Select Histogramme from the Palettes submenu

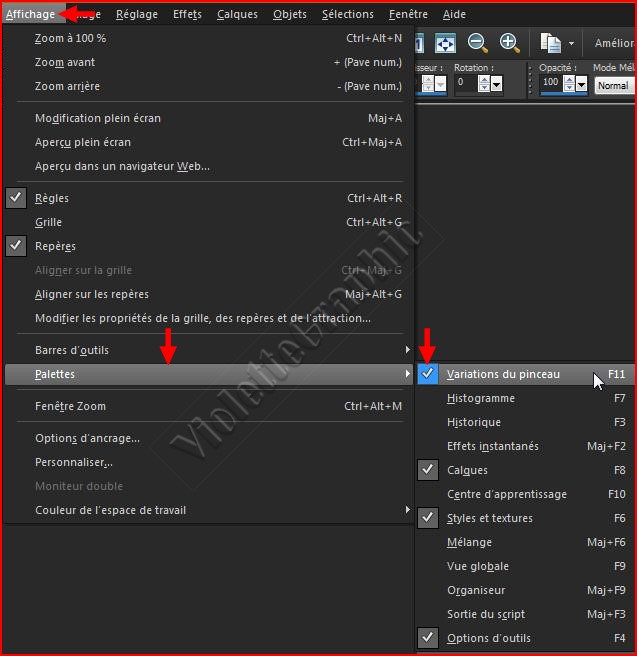[481, 398]
